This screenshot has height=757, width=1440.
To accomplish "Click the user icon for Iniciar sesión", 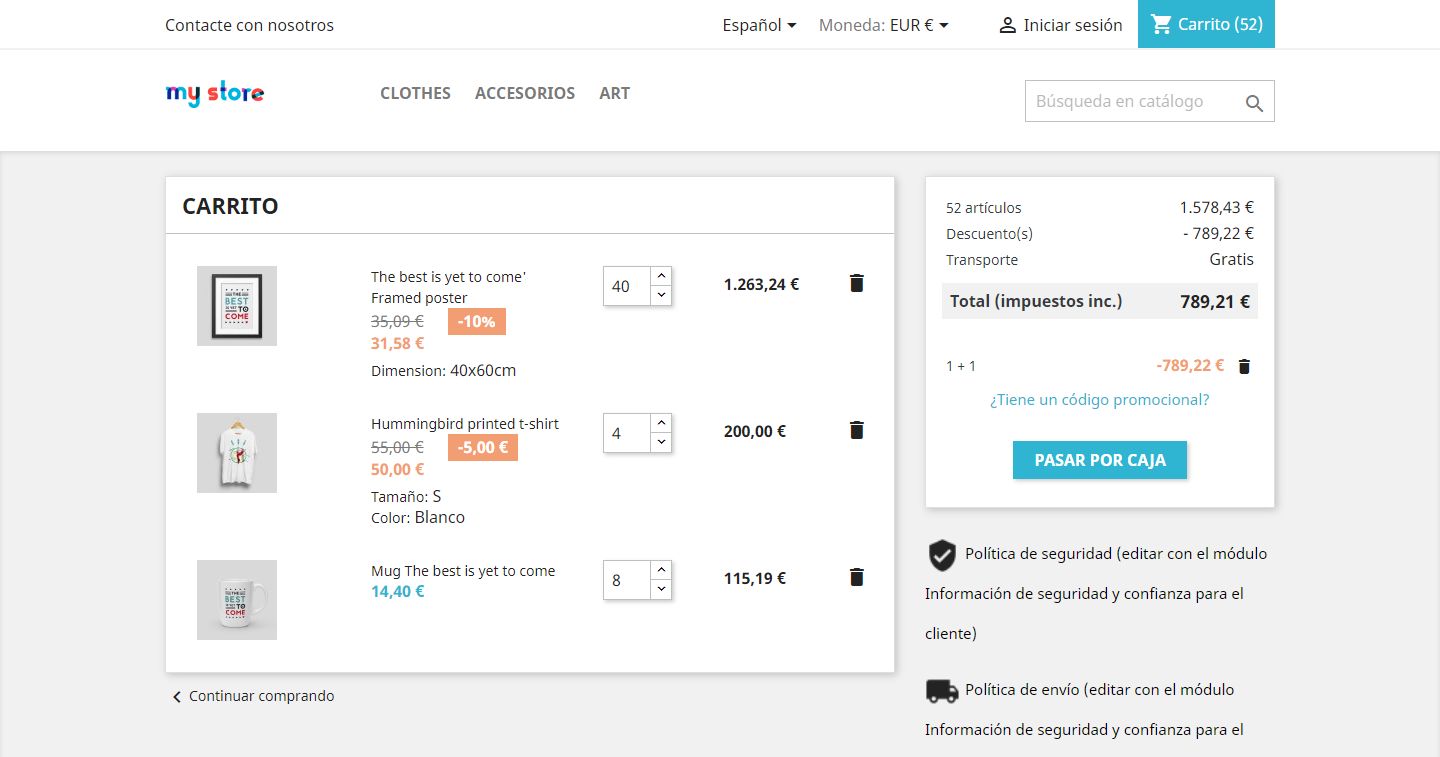I will (x=1007, y=26).
